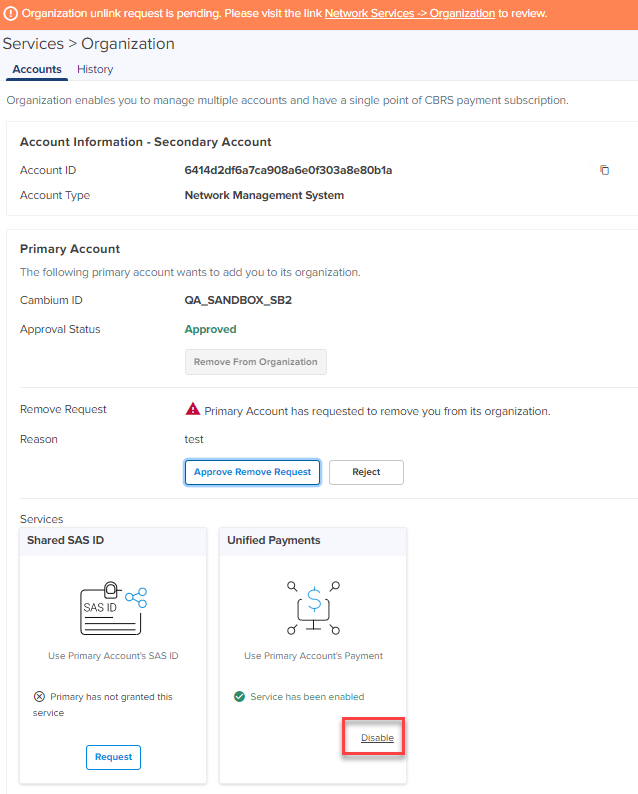This screenshot has height=794, width=638.
Task: Click the orange banner alert icon
Action: click(x=10, y=13)
